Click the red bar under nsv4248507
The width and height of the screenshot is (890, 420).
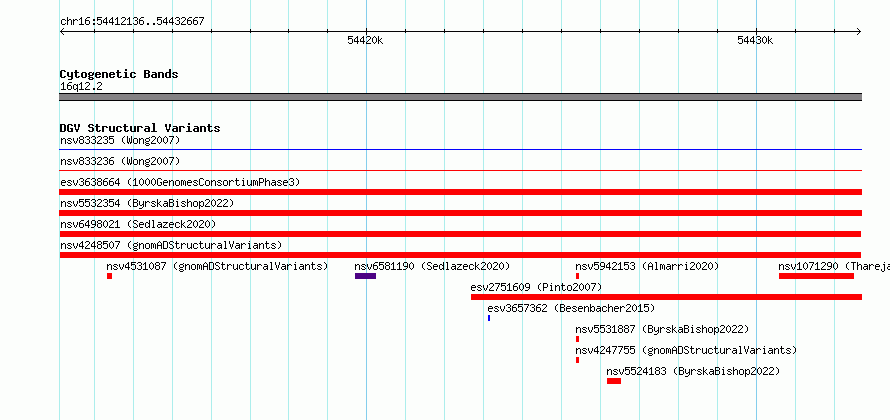[x=460, y=255]
